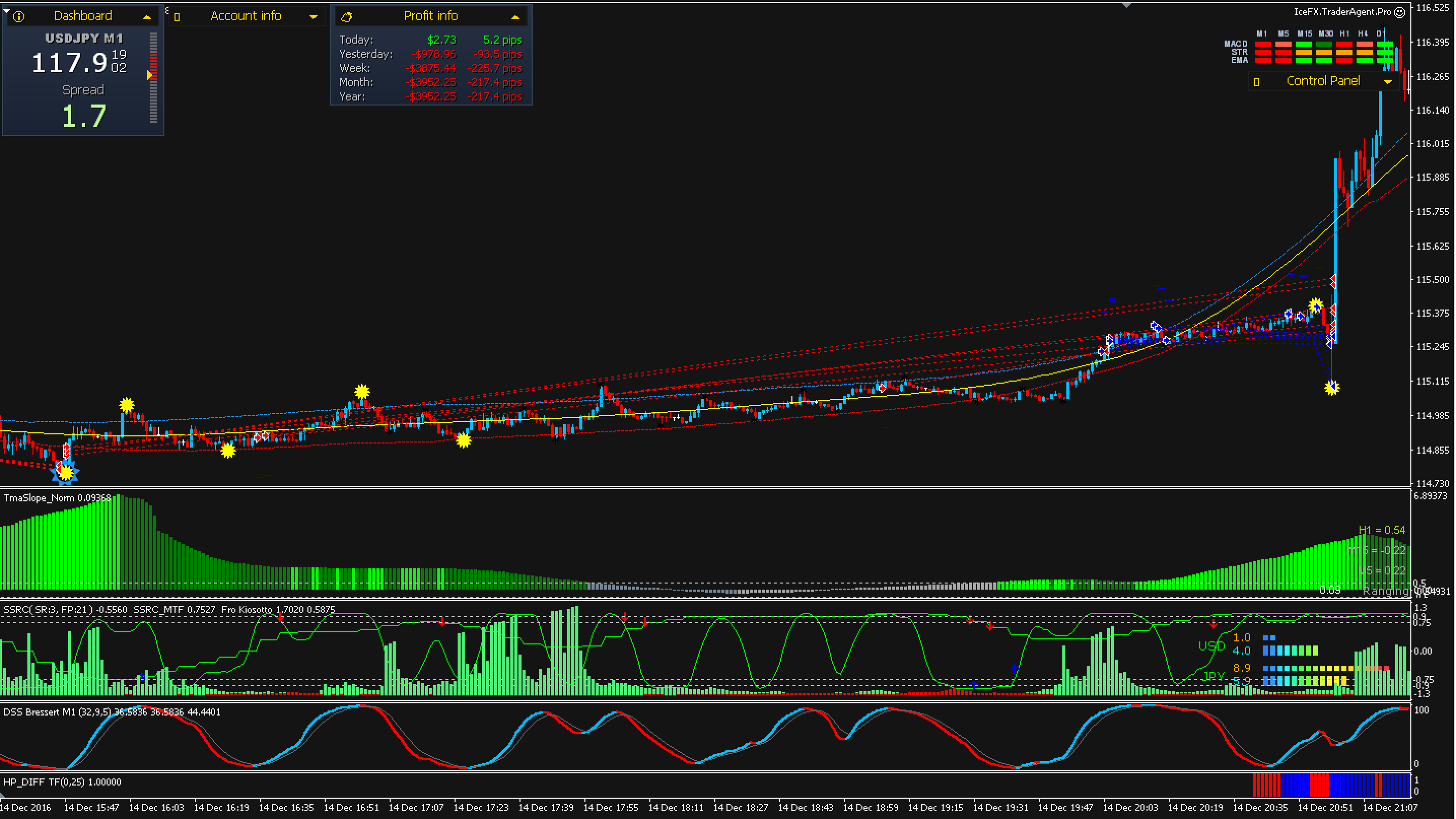Click yesterday's loss value -$978.96

click(434, 54)
